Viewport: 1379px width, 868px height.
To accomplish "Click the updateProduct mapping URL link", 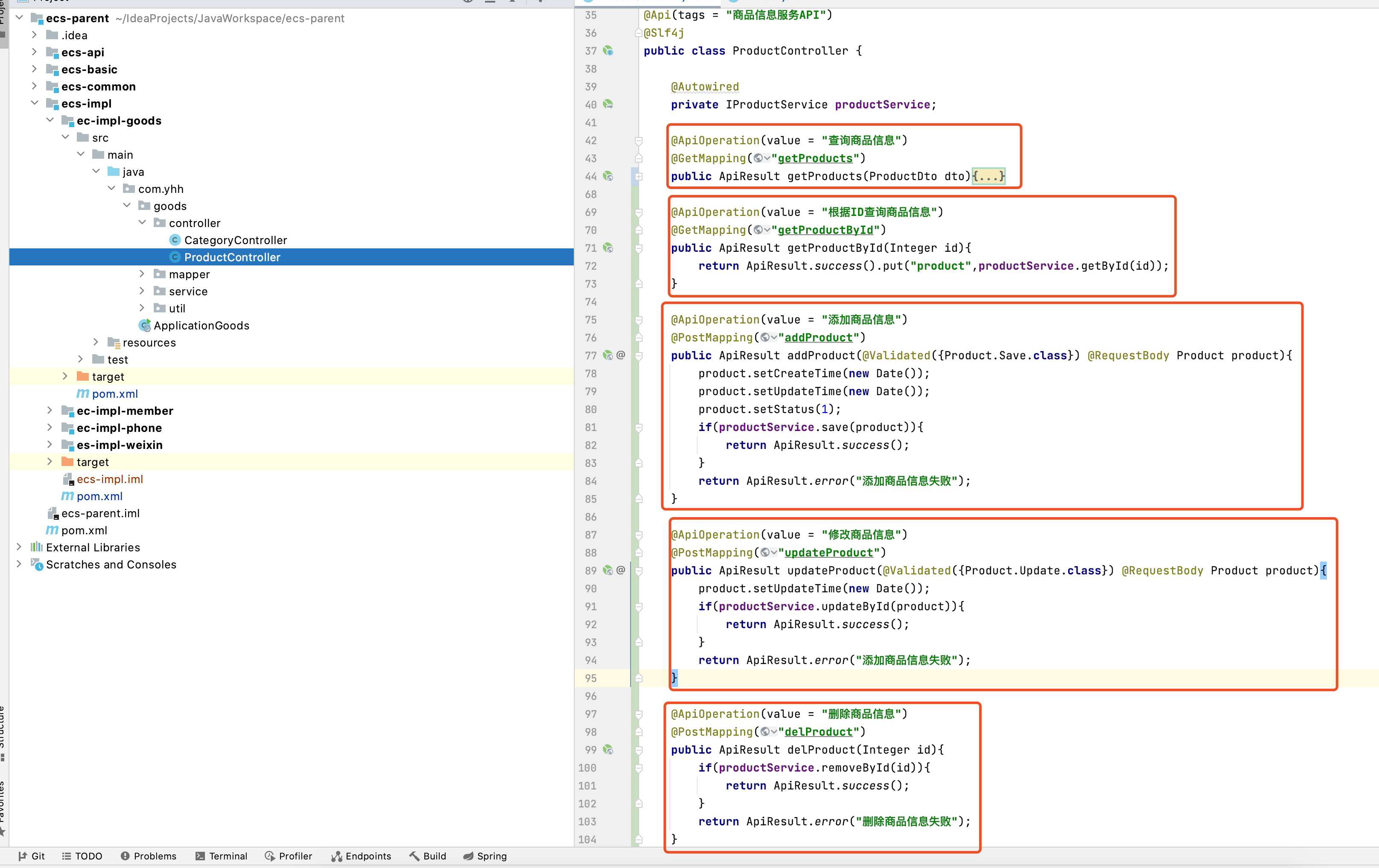I will click(828, 553).
